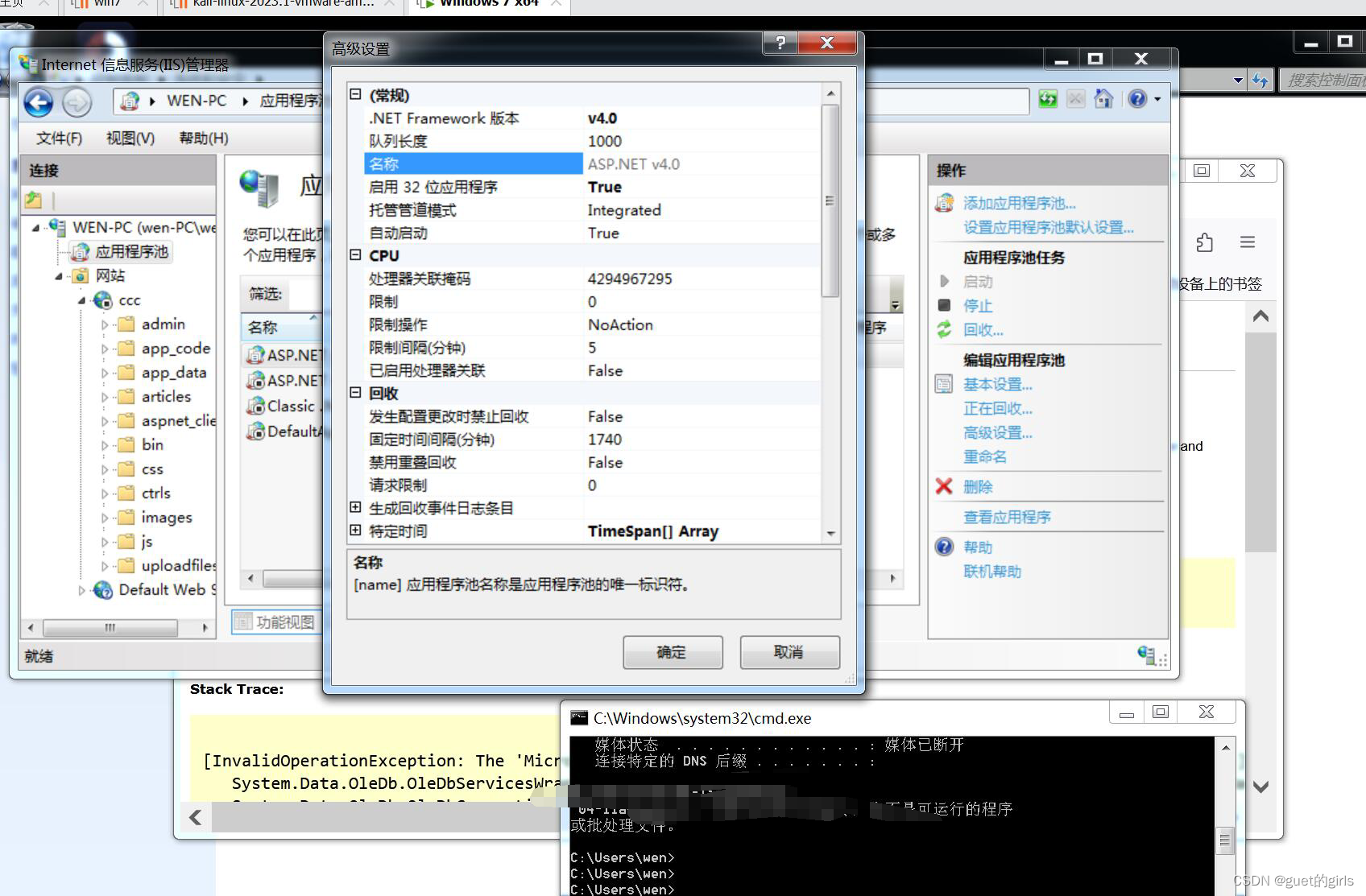Select the 固定时间间隔(分钟) property row
Image resolution: width=1366 pixels, height=896 pixels.
click(x=592, y=440)
